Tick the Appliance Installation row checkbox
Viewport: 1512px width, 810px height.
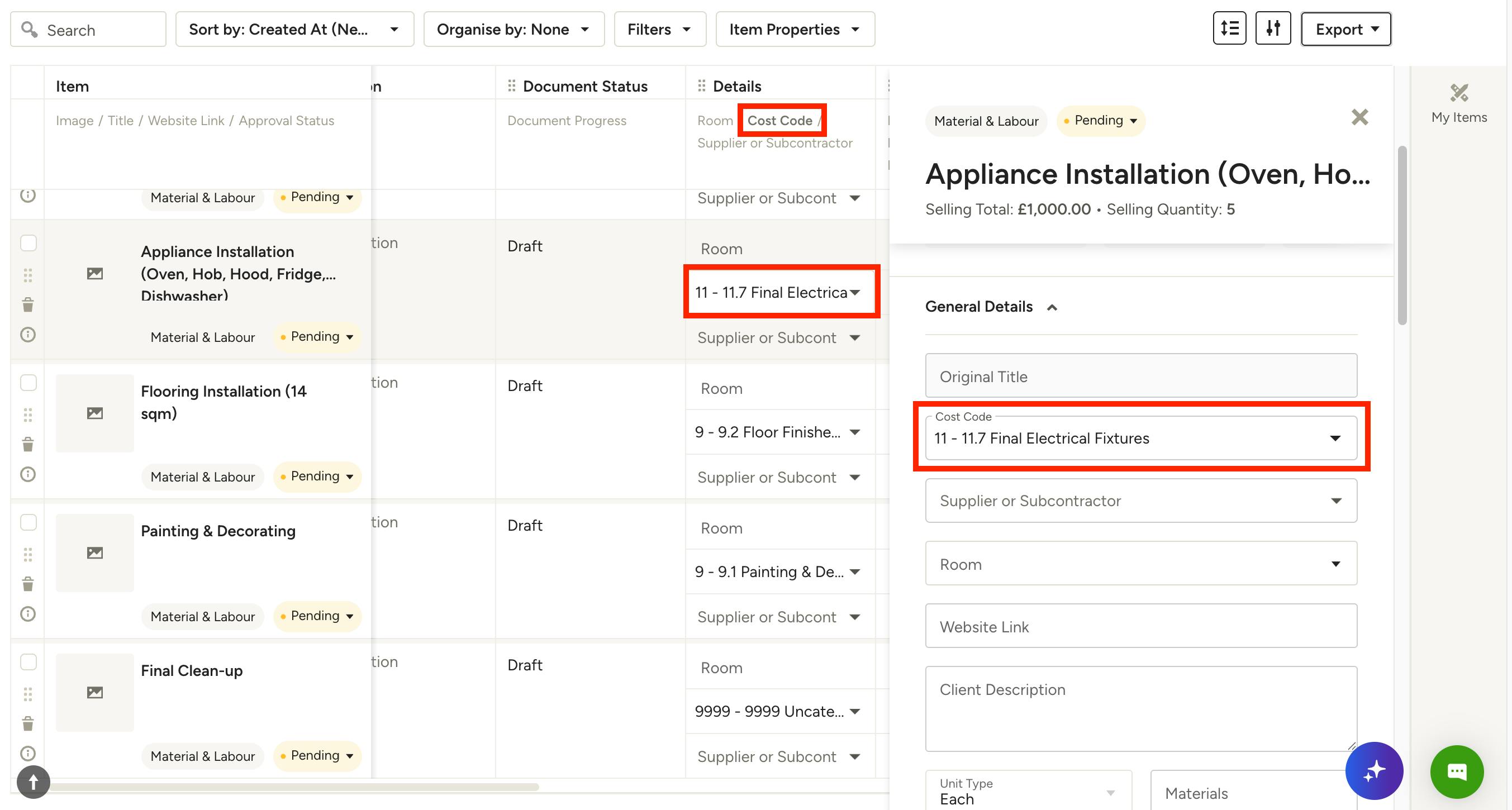pyautogui.click(x=28, y=243)
